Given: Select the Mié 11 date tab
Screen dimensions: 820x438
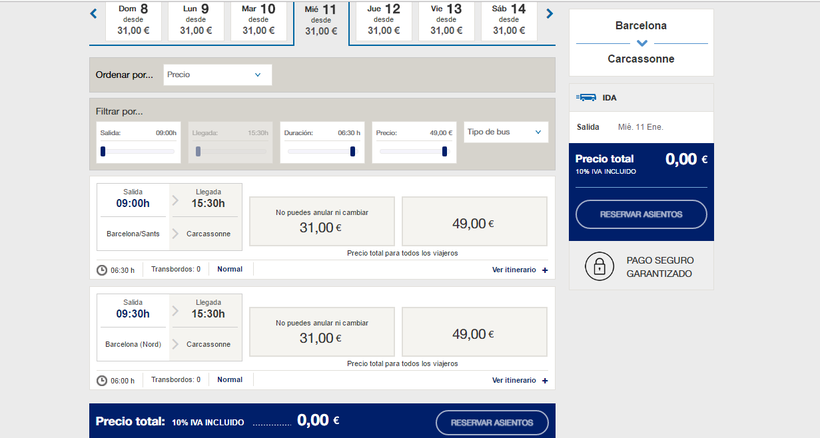Looking at the screenshot, I should coord(321,23).
